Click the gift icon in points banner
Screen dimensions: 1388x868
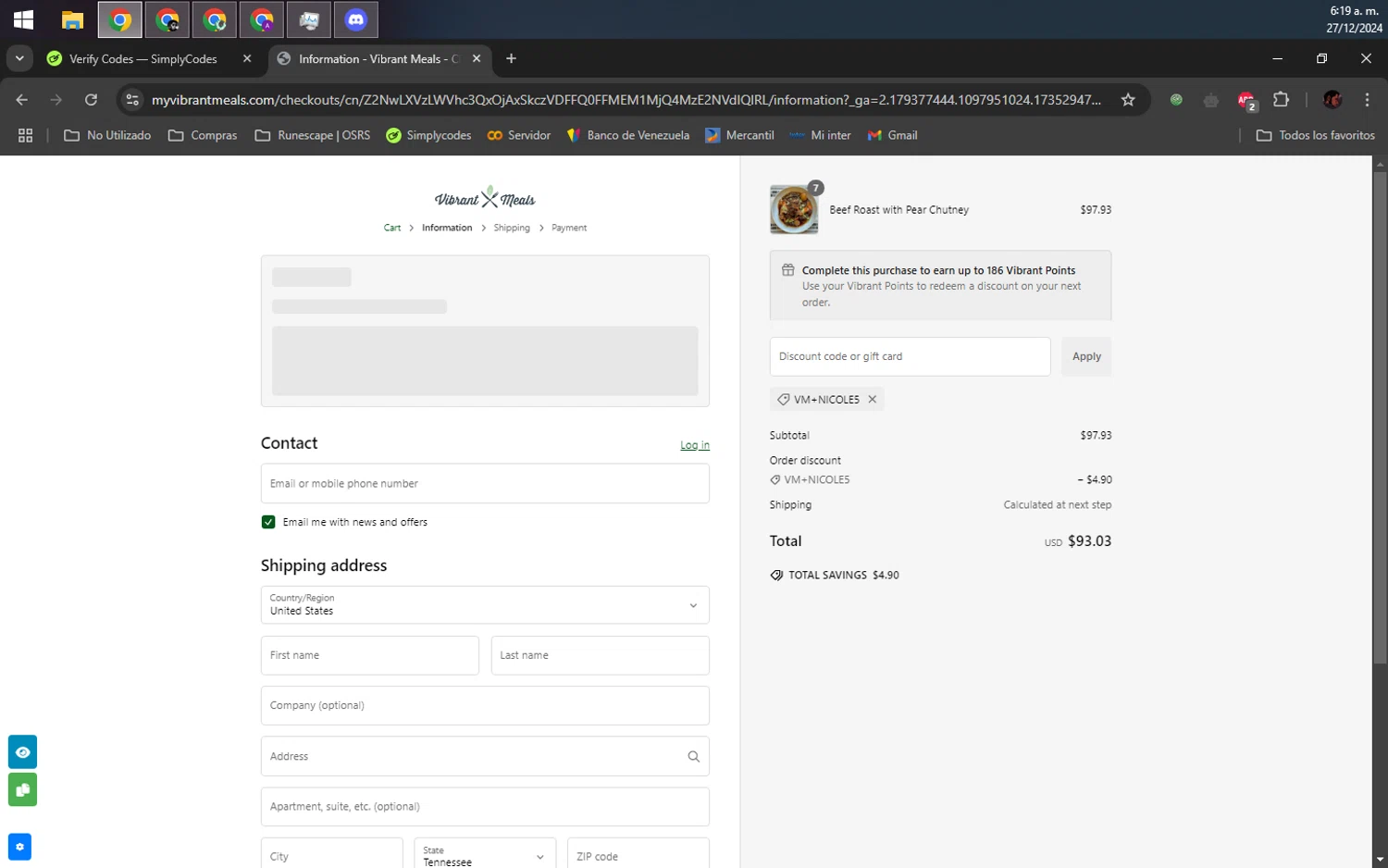(x=788, y=270)
